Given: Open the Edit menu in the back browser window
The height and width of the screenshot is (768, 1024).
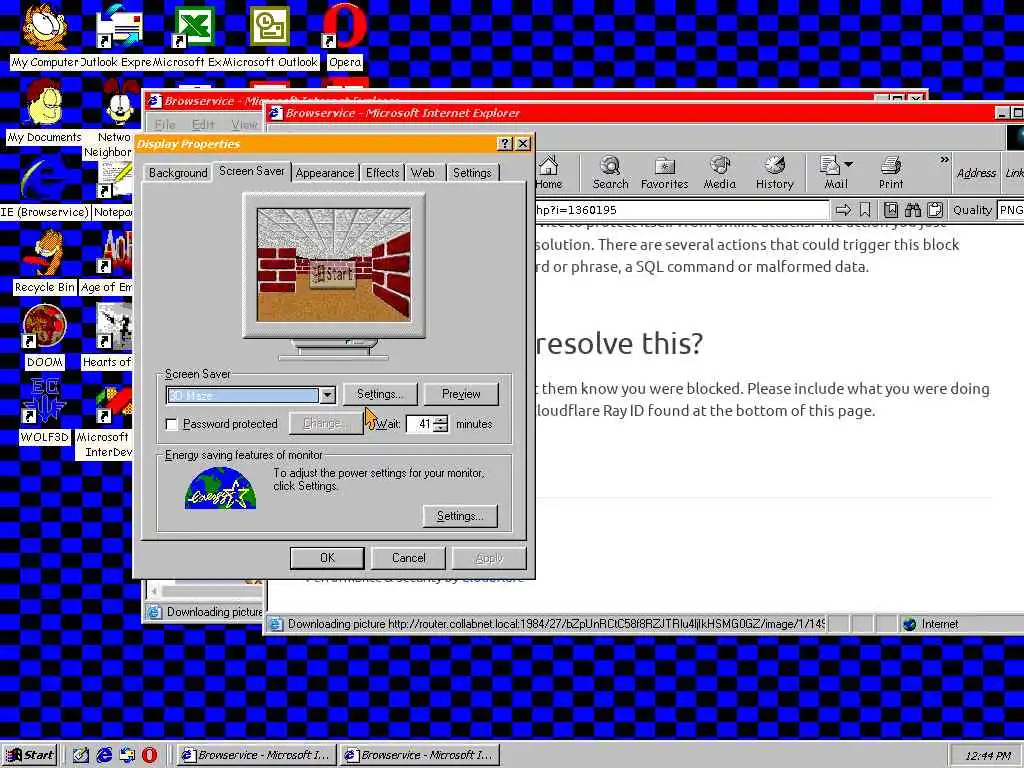Looking at the screenshot, I should [x=203, y=124].
